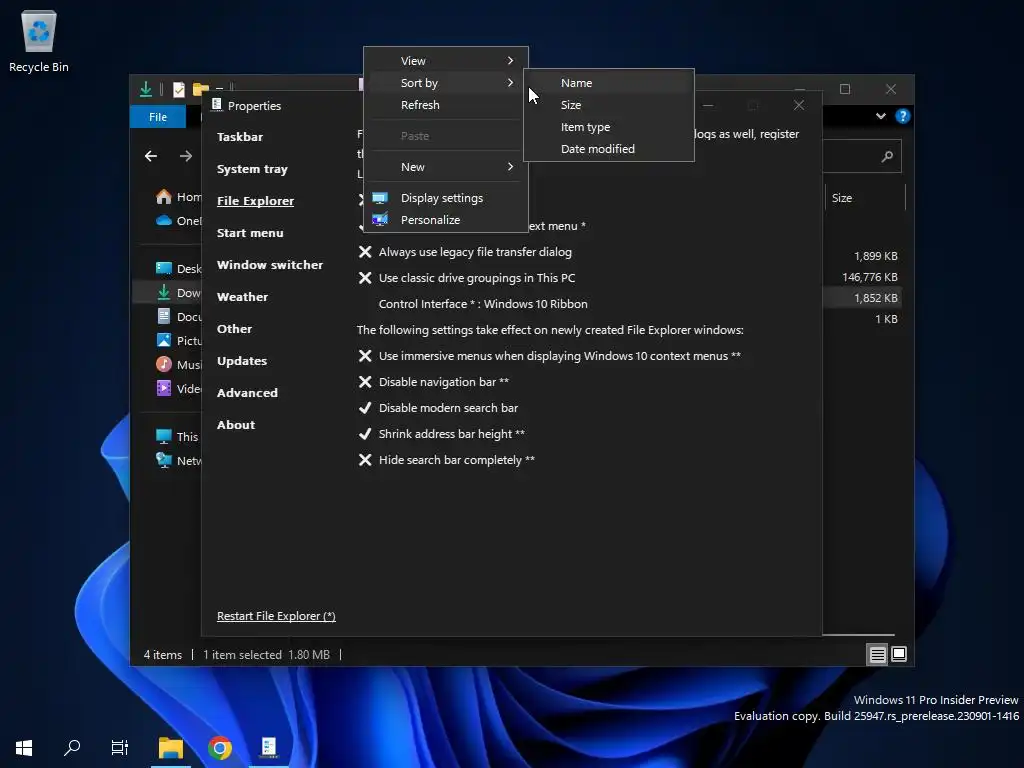Image resolution: width=1024 pixels, height=768 pixels.
Task: Go back in File Explorer
Action: coord(151,156)
